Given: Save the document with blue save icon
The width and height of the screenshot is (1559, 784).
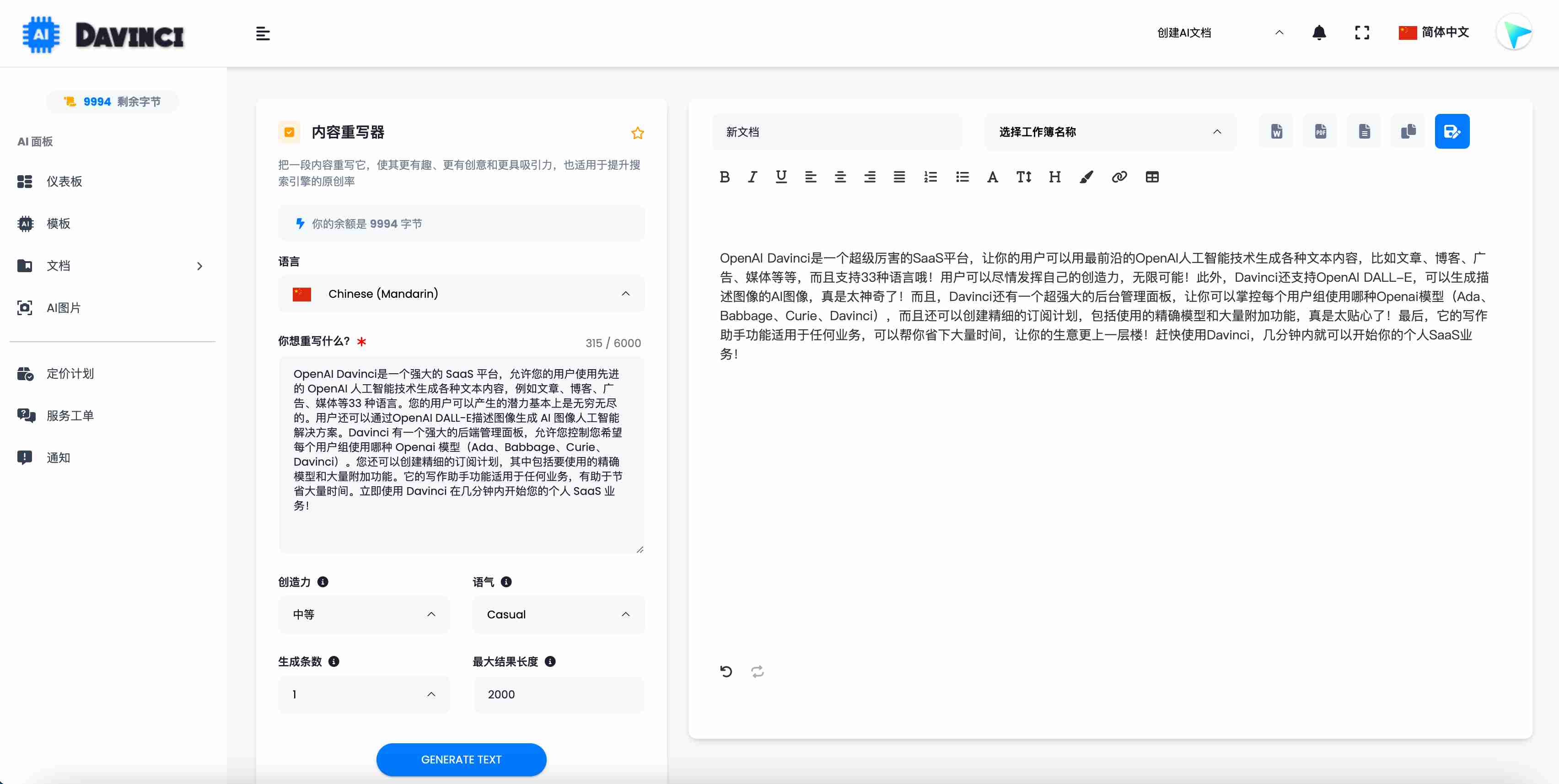Looking at the screenshot, I should 1452,131.
